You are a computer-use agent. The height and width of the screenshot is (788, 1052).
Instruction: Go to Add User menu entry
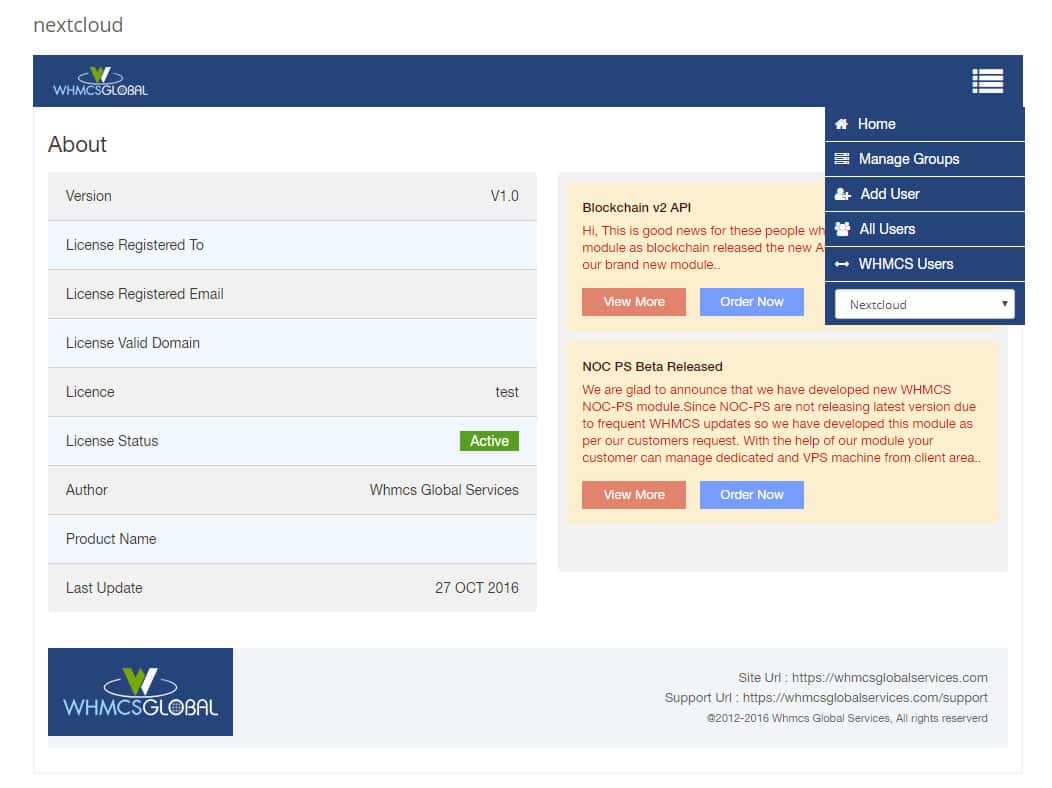(889, 194)
